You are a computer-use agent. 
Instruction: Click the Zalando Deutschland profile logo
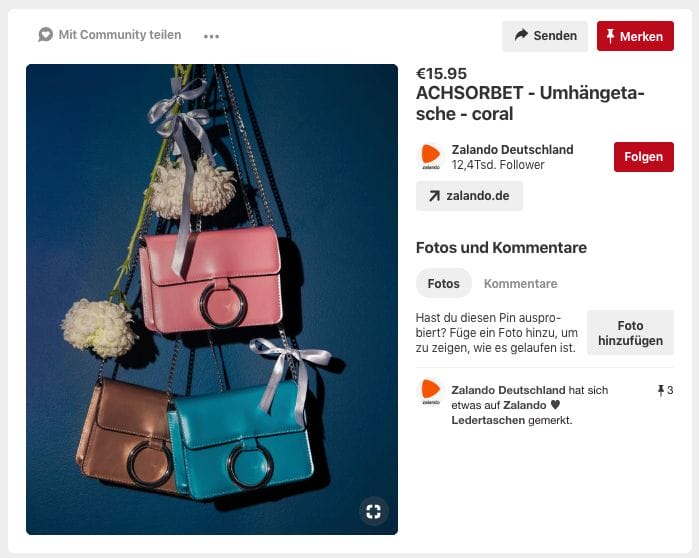(x=431, y=156)
